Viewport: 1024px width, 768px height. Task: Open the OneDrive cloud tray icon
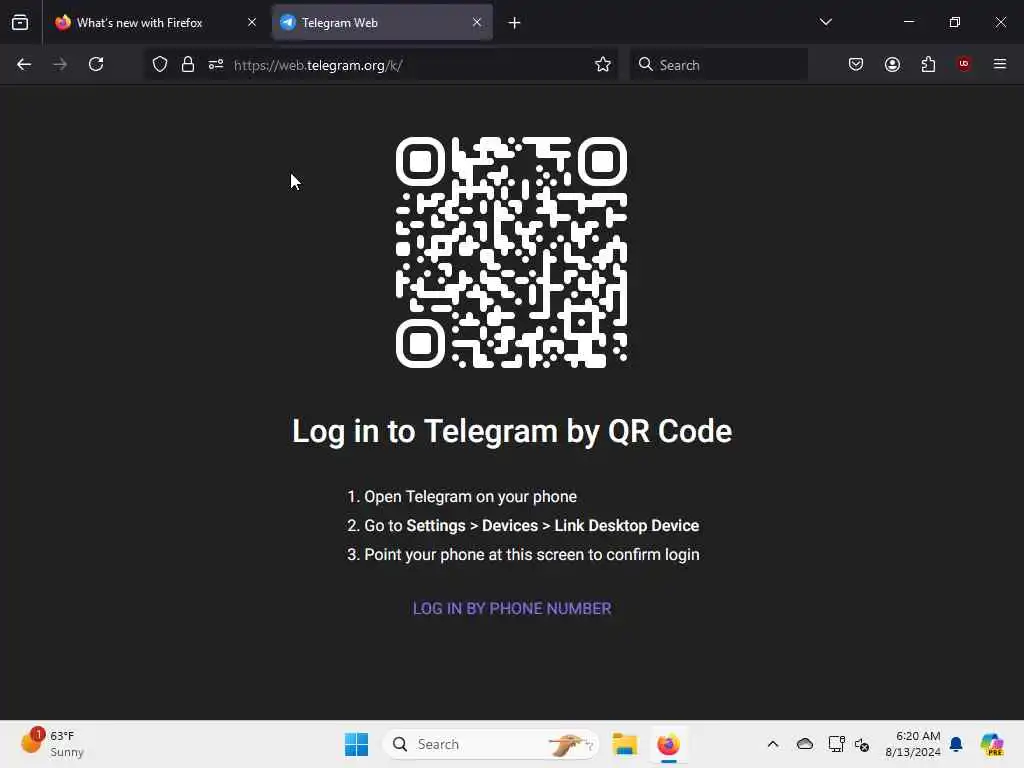805,744
